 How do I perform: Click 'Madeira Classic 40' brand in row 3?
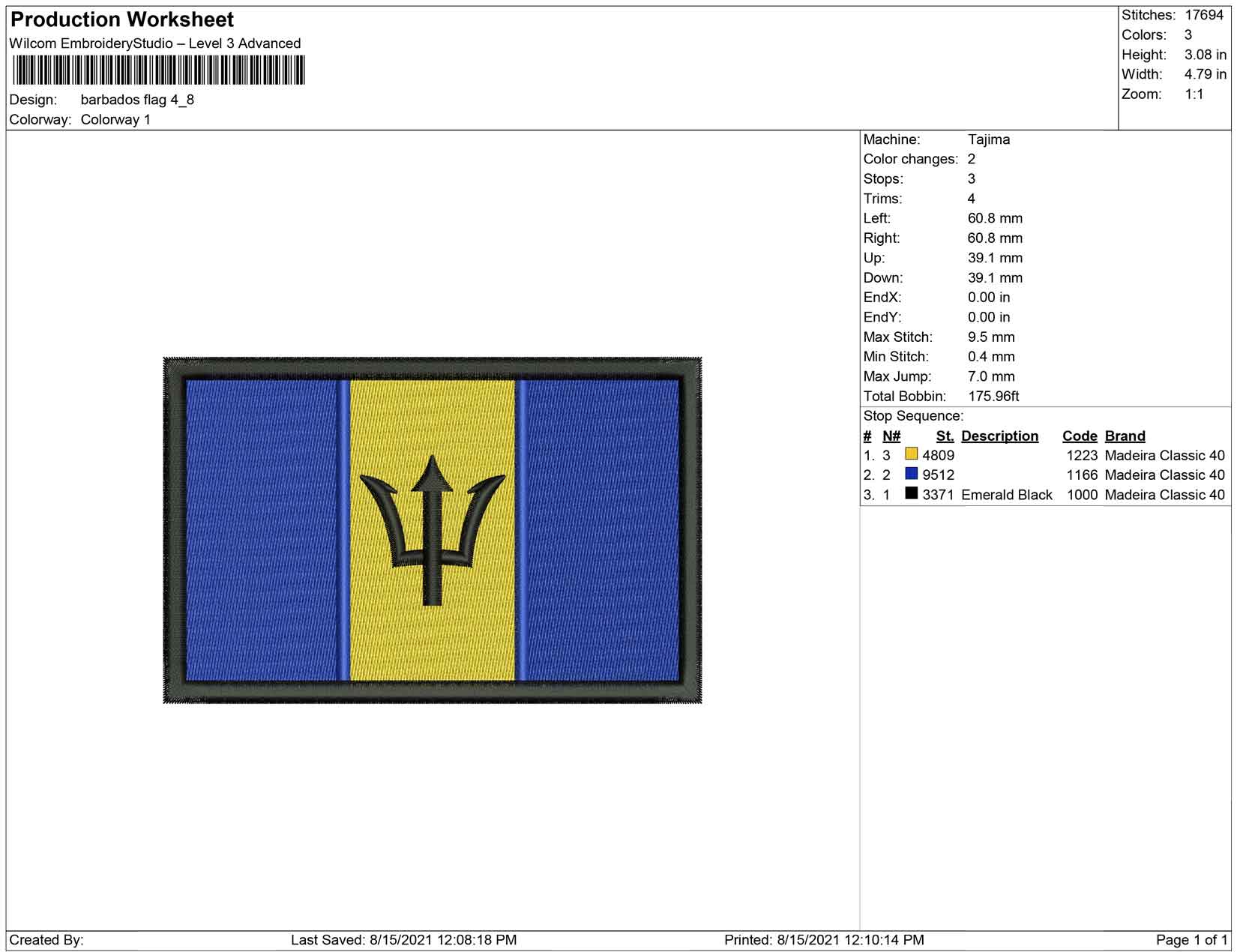[1164, 495]
